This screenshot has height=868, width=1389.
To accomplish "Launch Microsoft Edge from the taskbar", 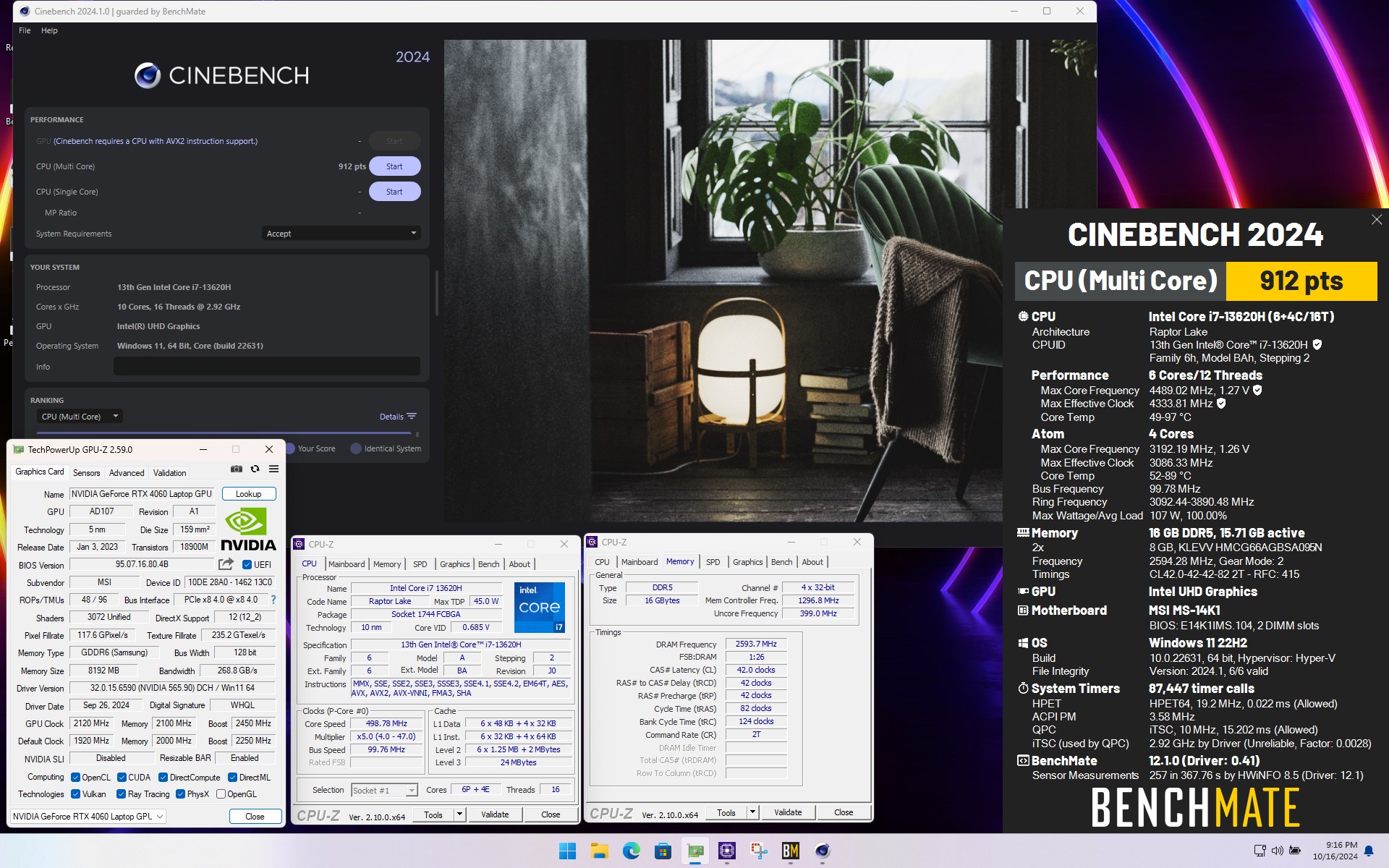I will [632, 851].
